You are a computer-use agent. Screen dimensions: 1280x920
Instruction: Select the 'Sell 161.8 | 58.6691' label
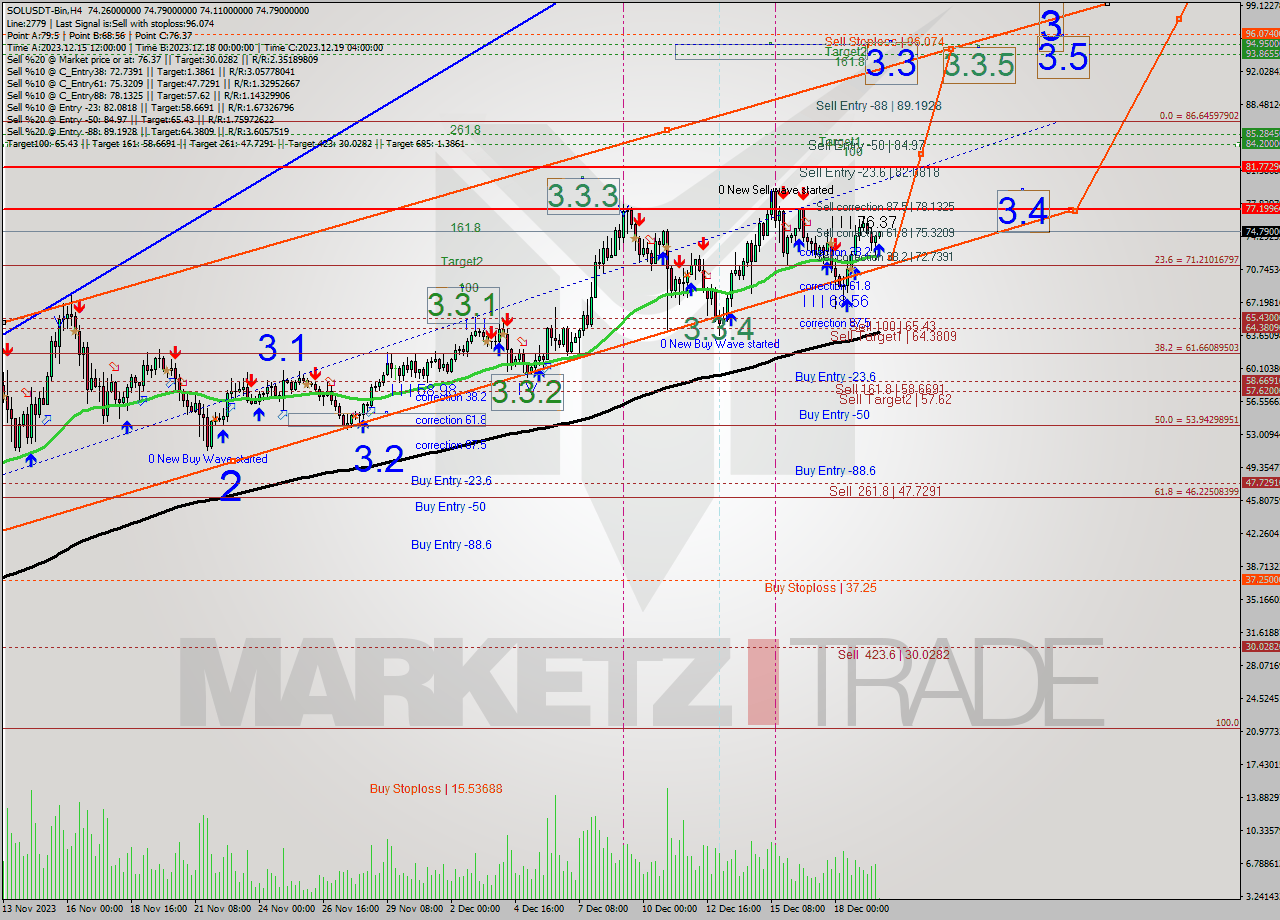point(889,388)
